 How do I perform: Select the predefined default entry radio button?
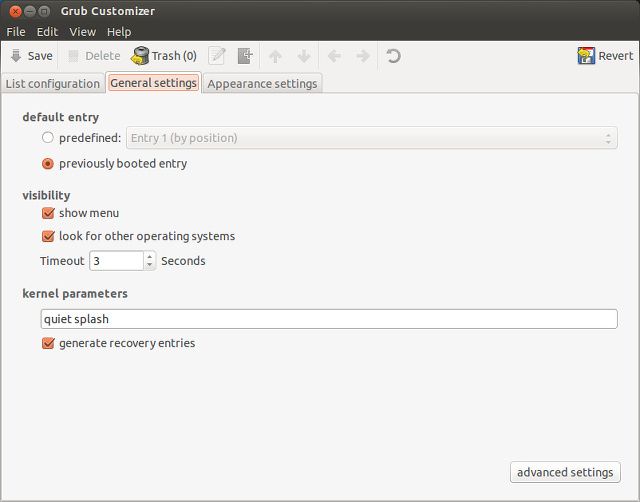click(48, 138)
